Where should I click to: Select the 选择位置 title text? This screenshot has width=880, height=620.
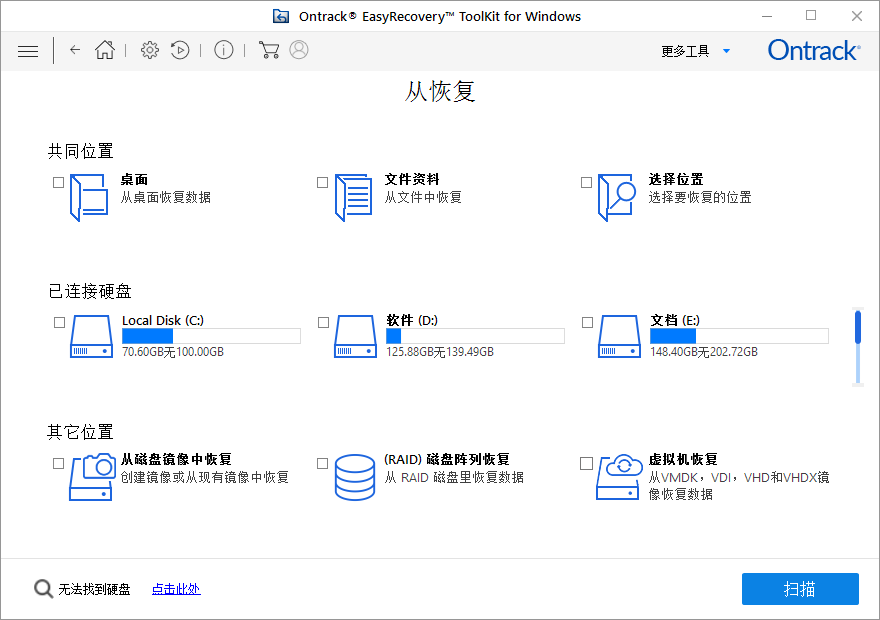pos(676,180)
